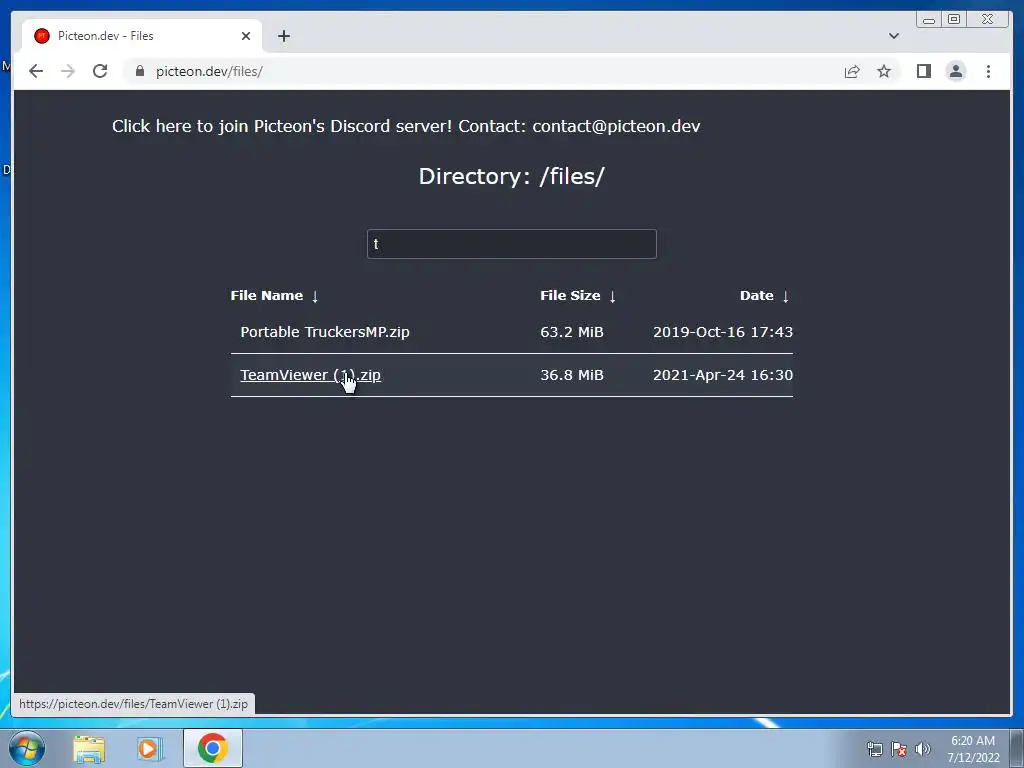Click the file search box containing "t"
This screenshot has width=1024, height=768.
click(511, 244)
